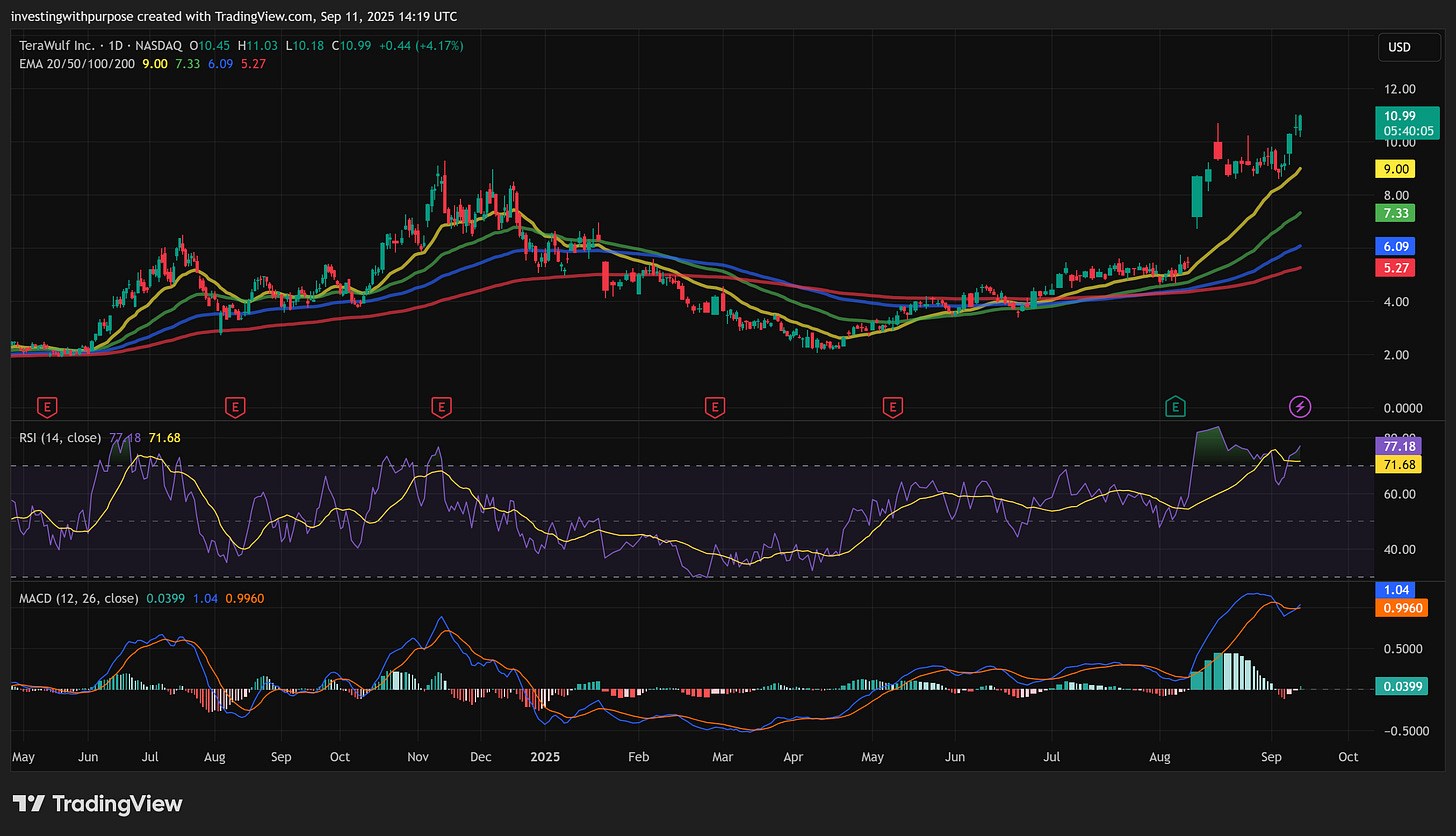The height and width of the screenshot is (836, 1456).
Task: Open the red earnings marker below November
Action: [440, 406]
